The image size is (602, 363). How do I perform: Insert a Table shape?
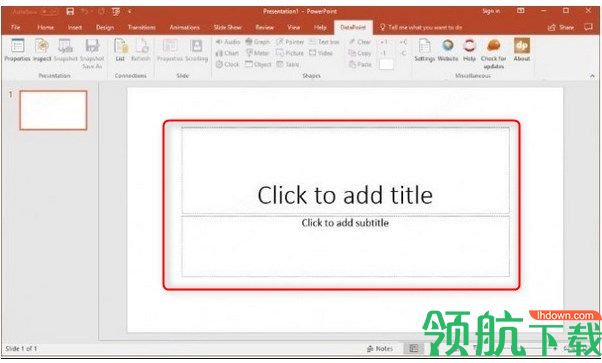point(288,64)
